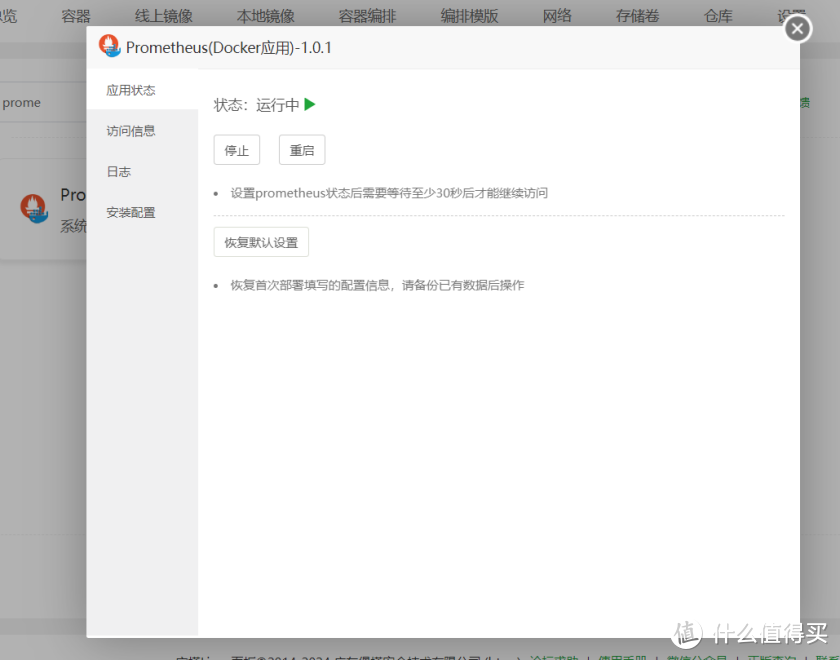View the 日志 tab
Viewport: 840px width, 660px height.
coord(118,171)
